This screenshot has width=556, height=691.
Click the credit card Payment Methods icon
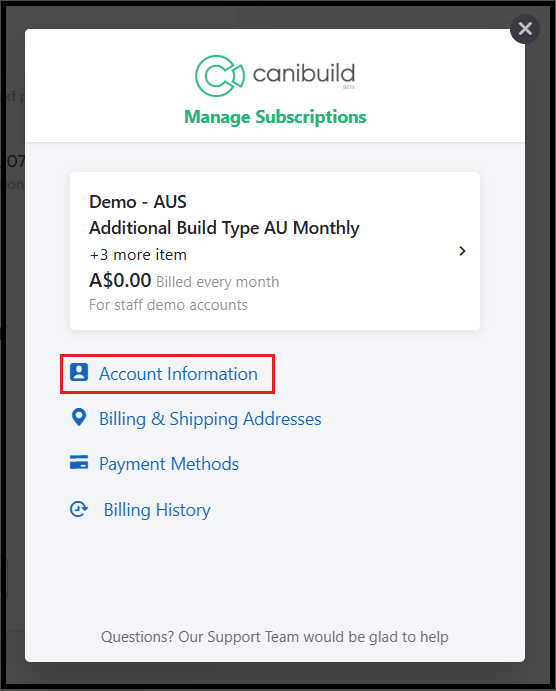coord(79,462)
